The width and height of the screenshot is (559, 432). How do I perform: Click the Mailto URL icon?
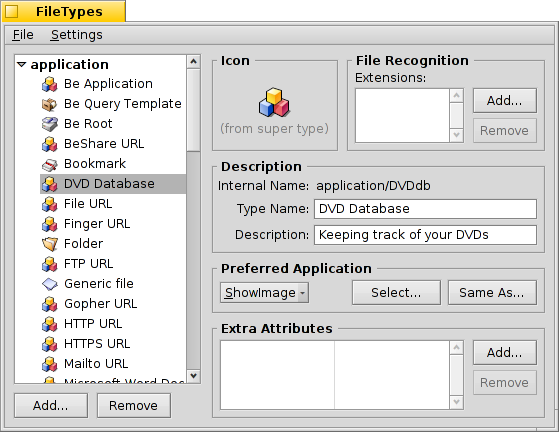(x=50, y=364)
